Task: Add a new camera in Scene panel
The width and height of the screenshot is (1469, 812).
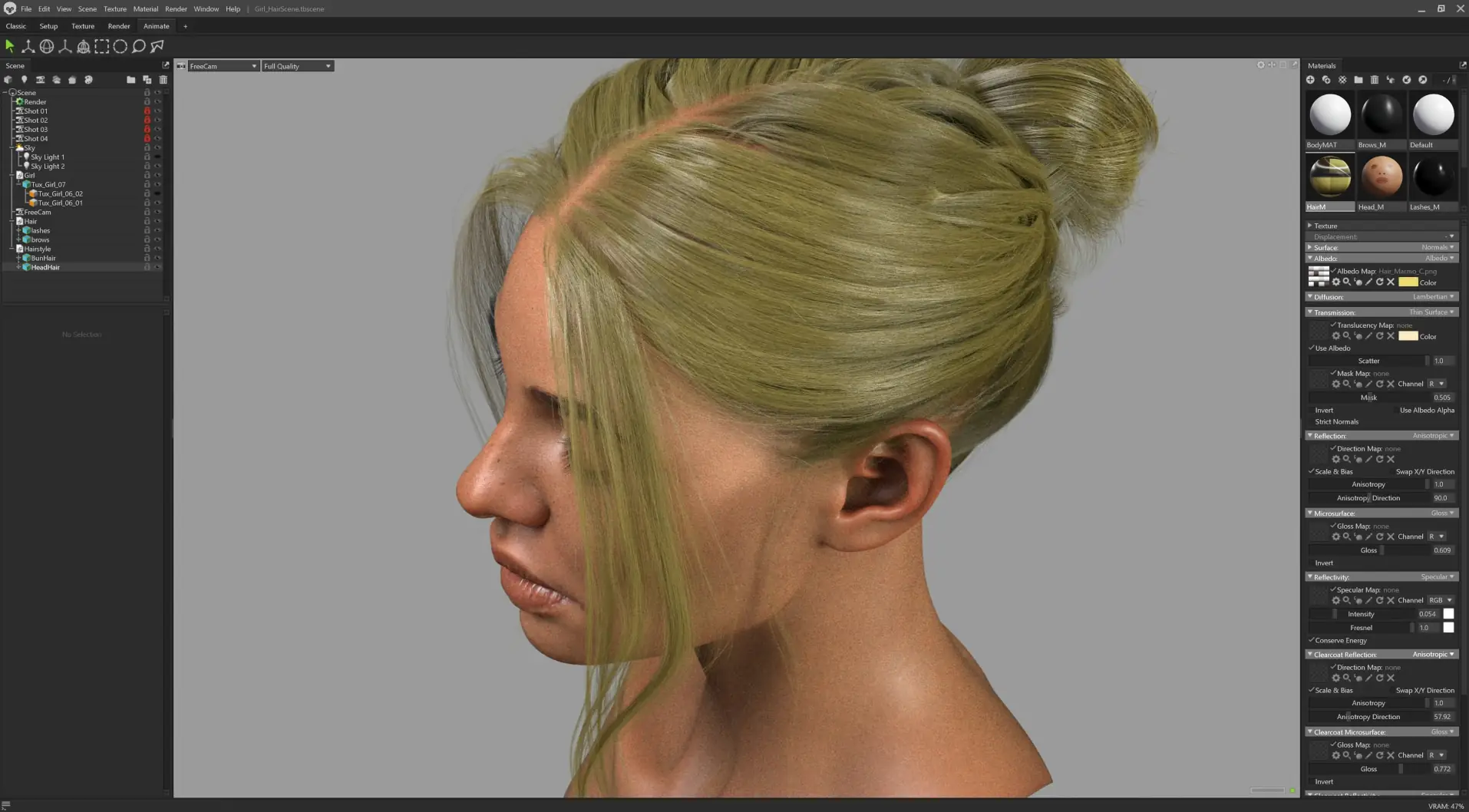Action: pyautogui.click(x=40, y=80)
